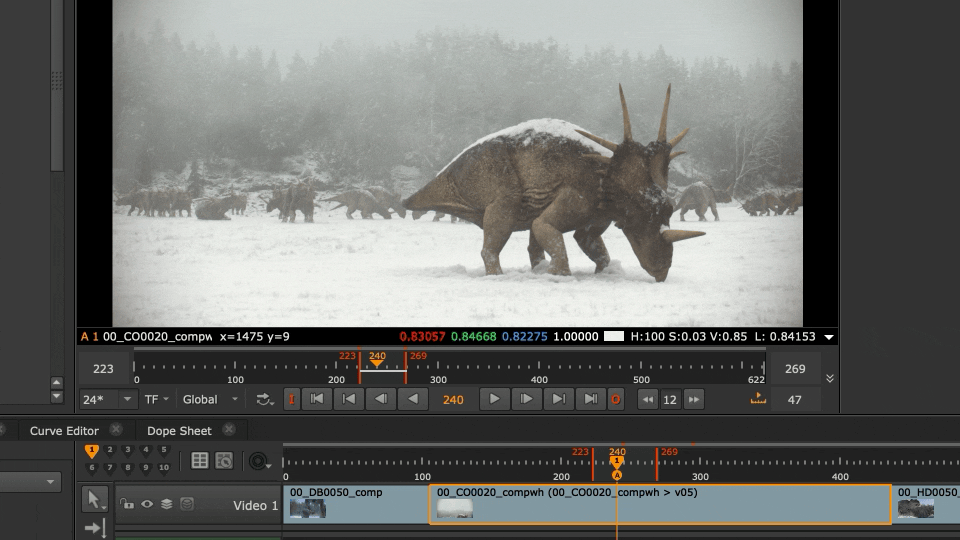
Task: Click the sequence timeline playhead at 240
Action: (617, 460)
